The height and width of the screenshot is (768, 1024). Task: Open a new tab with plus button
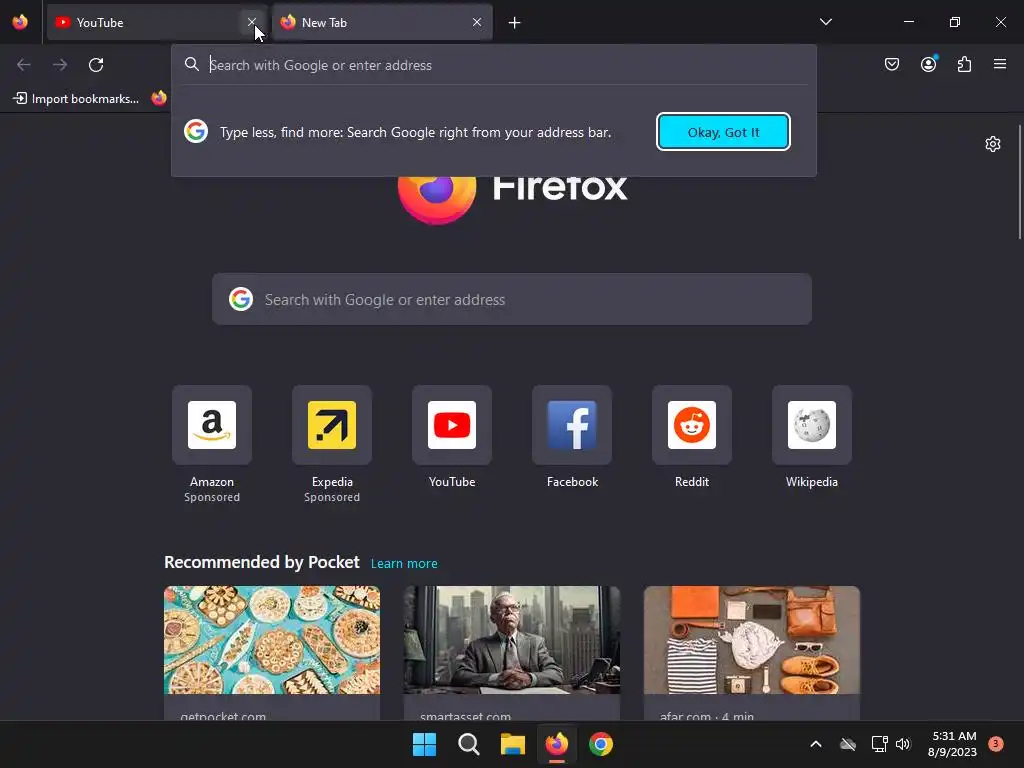515,23
